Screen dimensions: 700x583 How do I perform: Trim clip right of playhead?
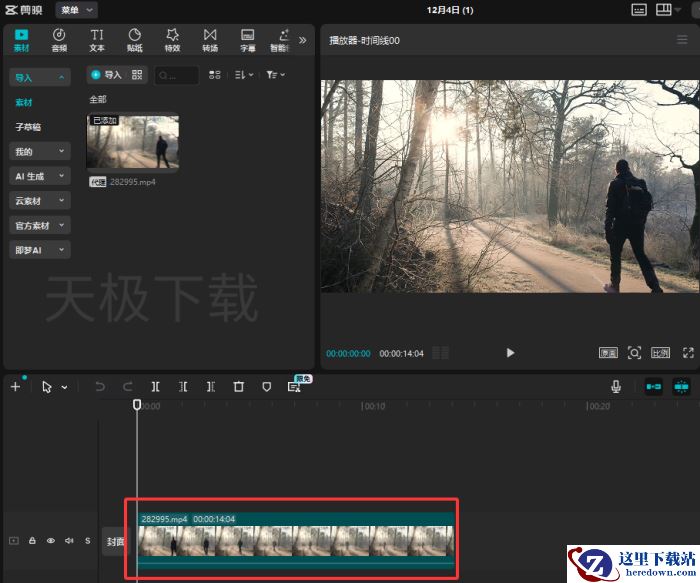pyautogui.click(x=211, y=387)
